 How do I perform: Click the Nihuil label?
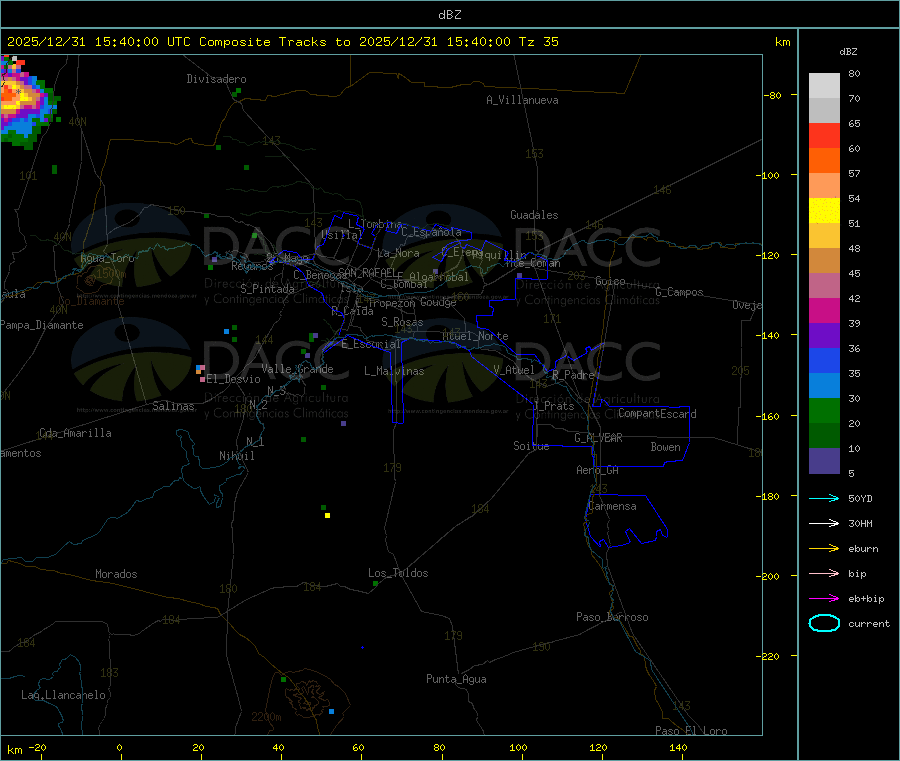[x=237, y=456]
